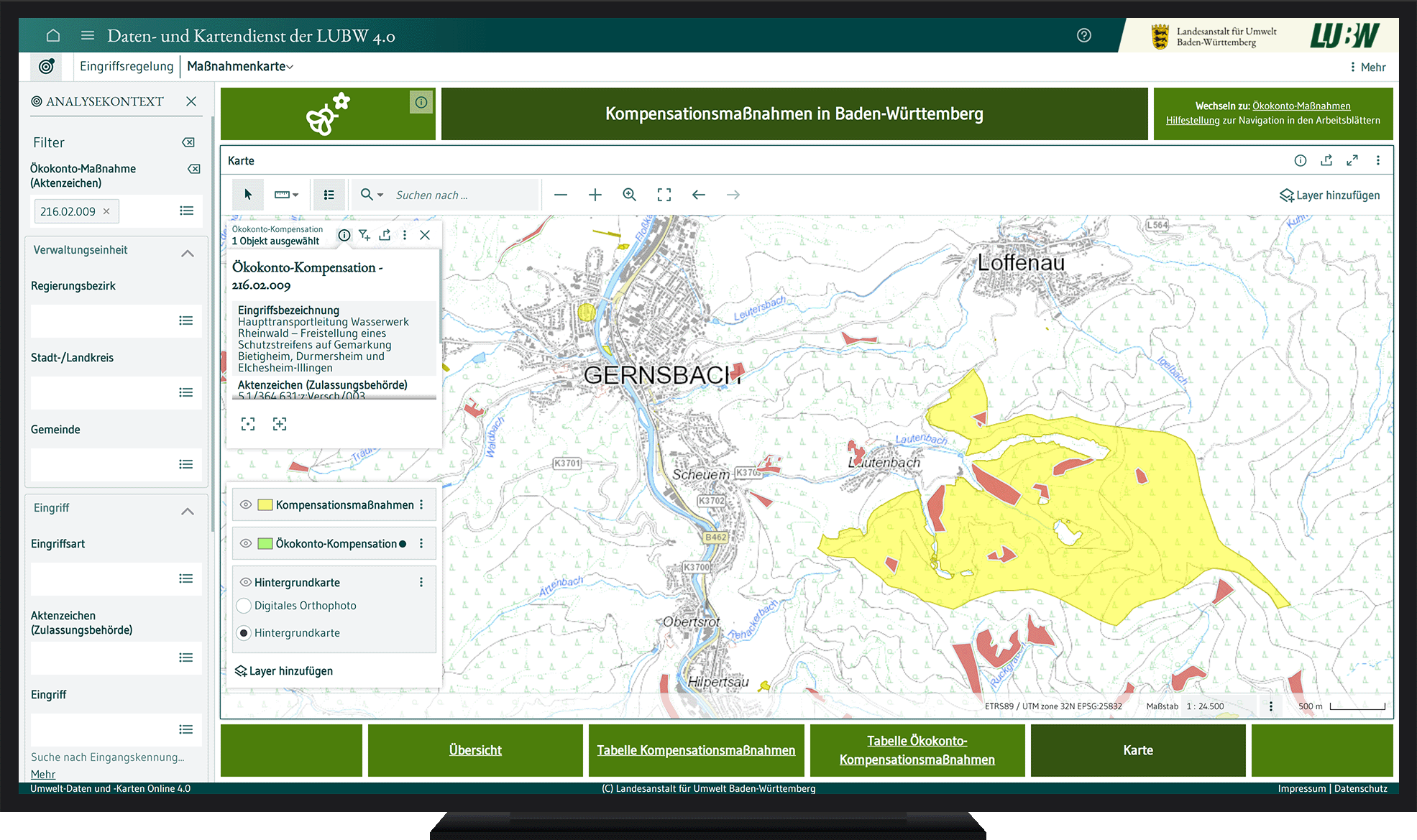
Task: Switch to the Übersicht tab
Action: click(475, 750)
